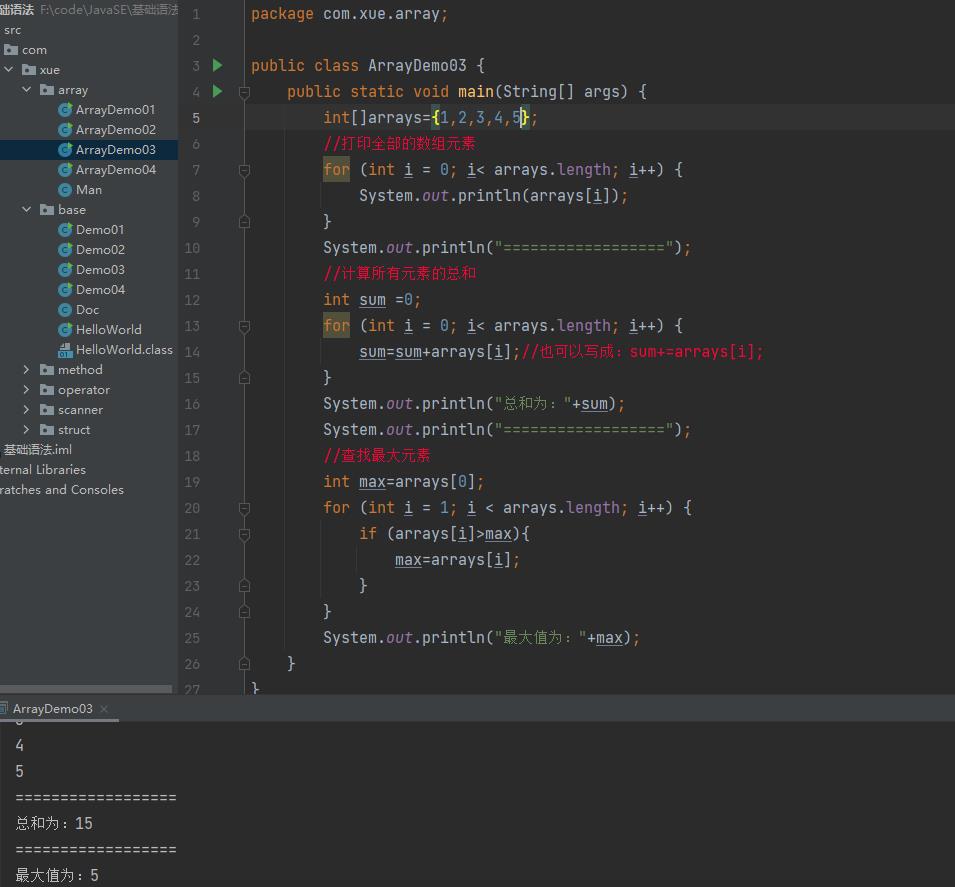This screenshot has height=887, width=955.
Task: Switch to the ArrayDemo03 run tab
Action: (x=53, y=709)
